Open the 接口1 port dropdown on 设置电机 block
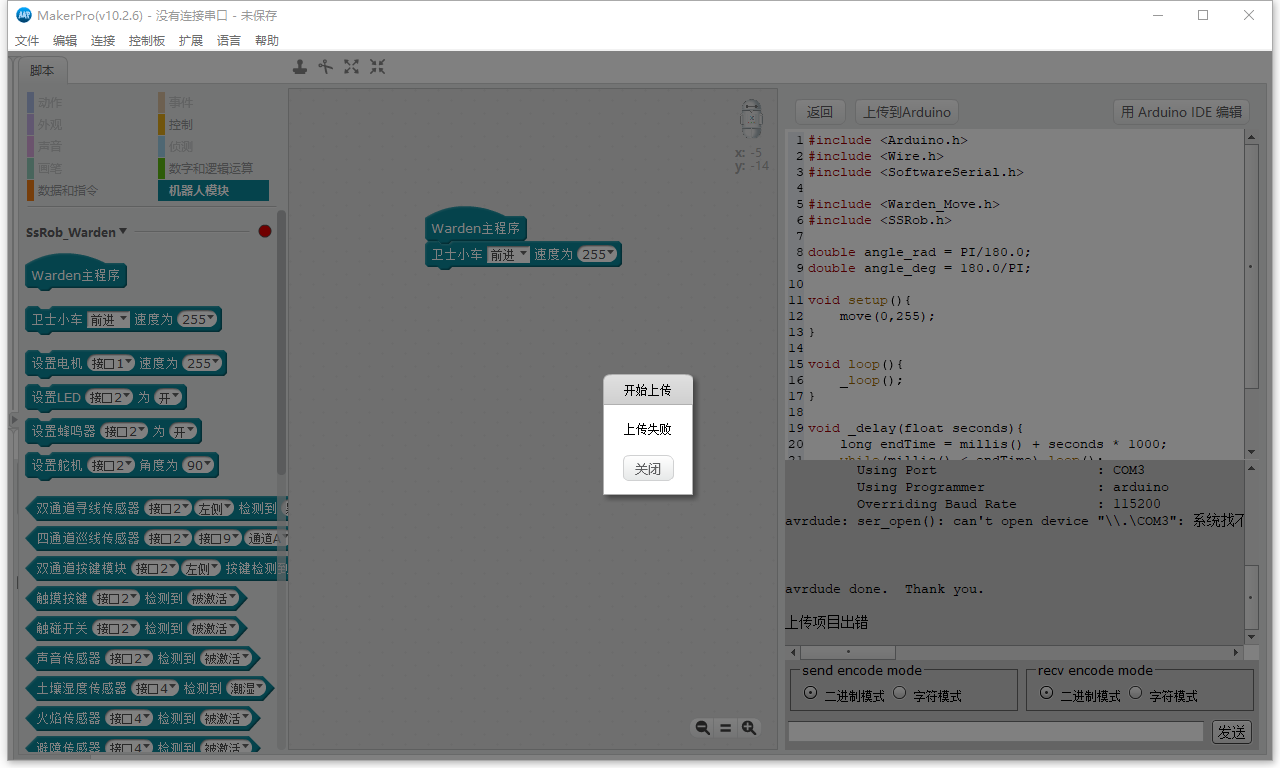The width and height of the screenshot is (1280, 768). pyautogui.click(x=113, y=363)
